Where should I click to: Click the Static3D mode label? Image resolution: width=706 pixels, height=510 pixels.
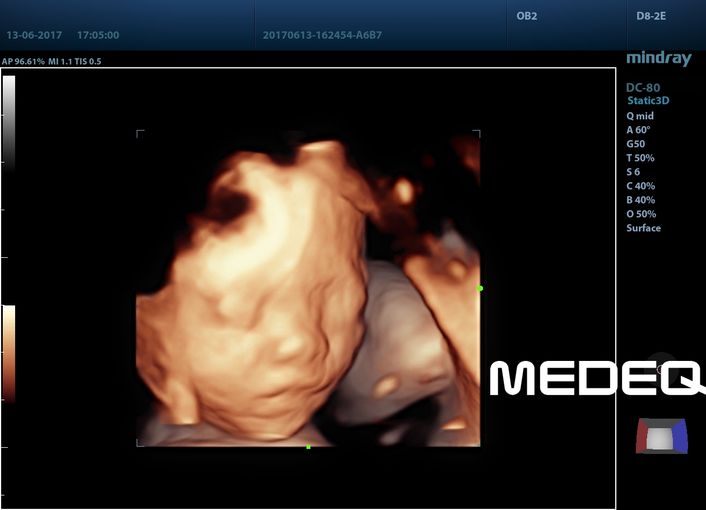pos(650,101)
